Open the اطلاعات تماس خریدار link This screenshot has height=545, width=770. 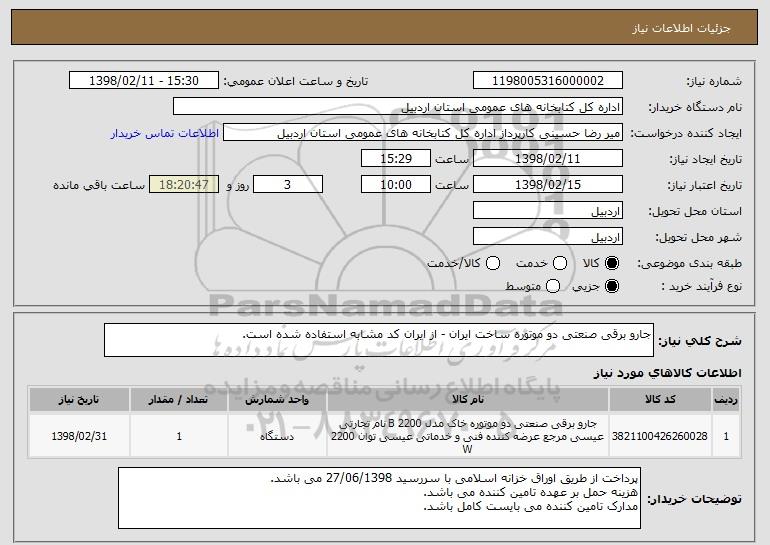[165, 133]
